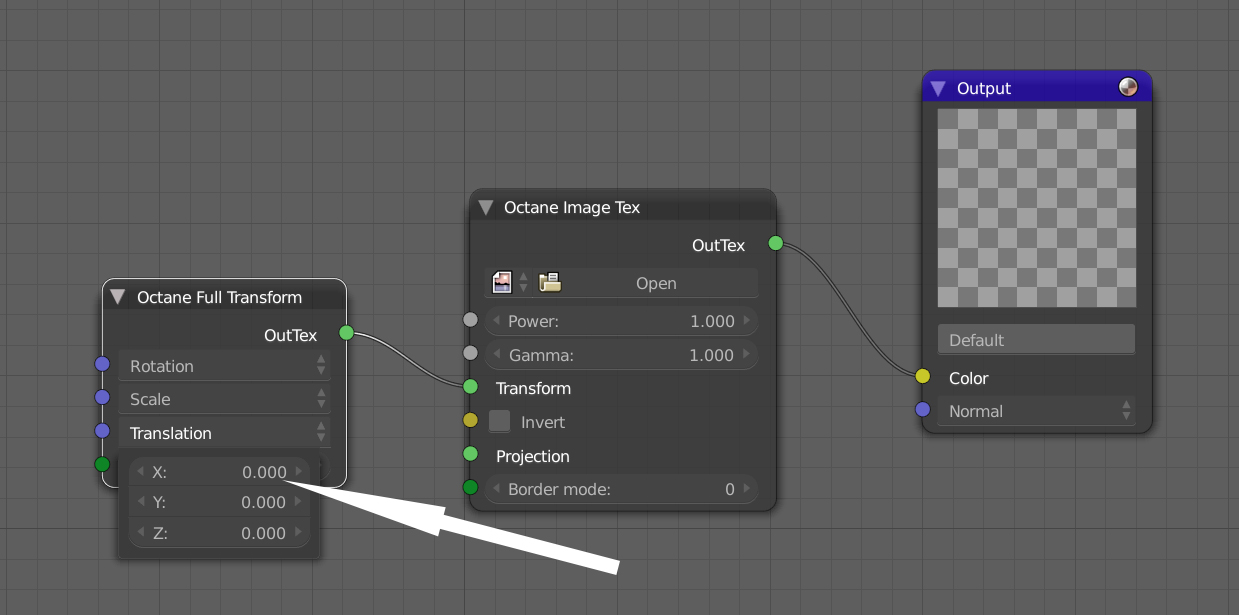1239x615 pixels.
Task: Collapse the Octane Full Transform node
Action: pyautogui.click(x=118, y=297)
